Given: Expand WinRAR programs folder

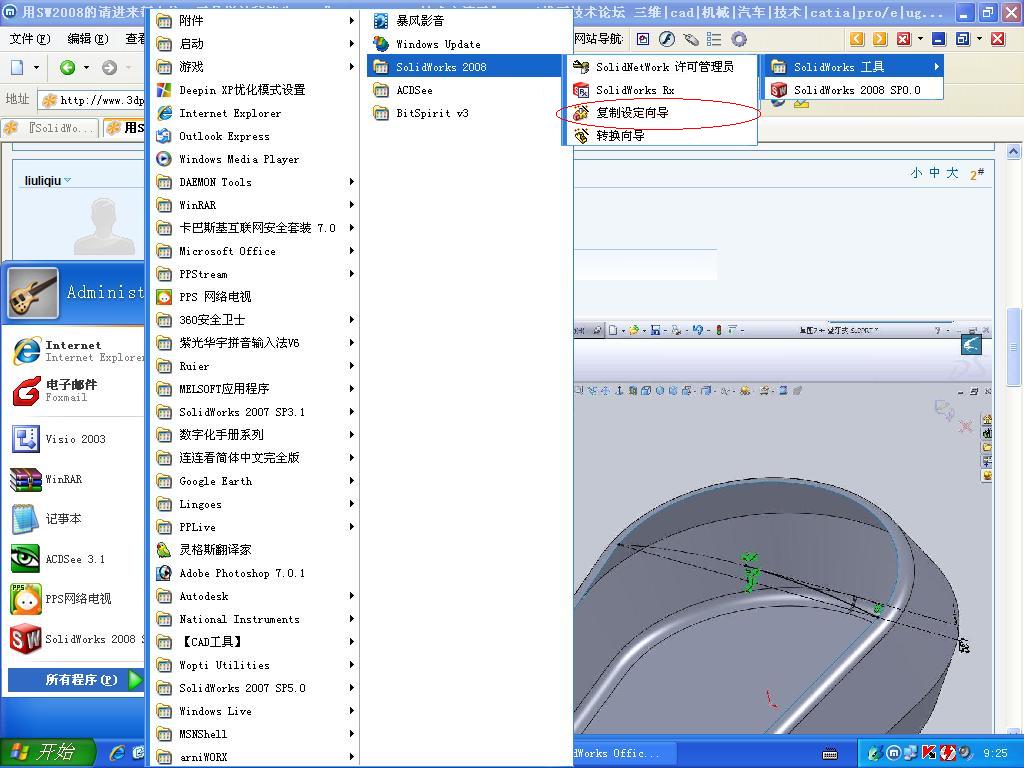Looking at the screenshot, I should click(255, 205).
